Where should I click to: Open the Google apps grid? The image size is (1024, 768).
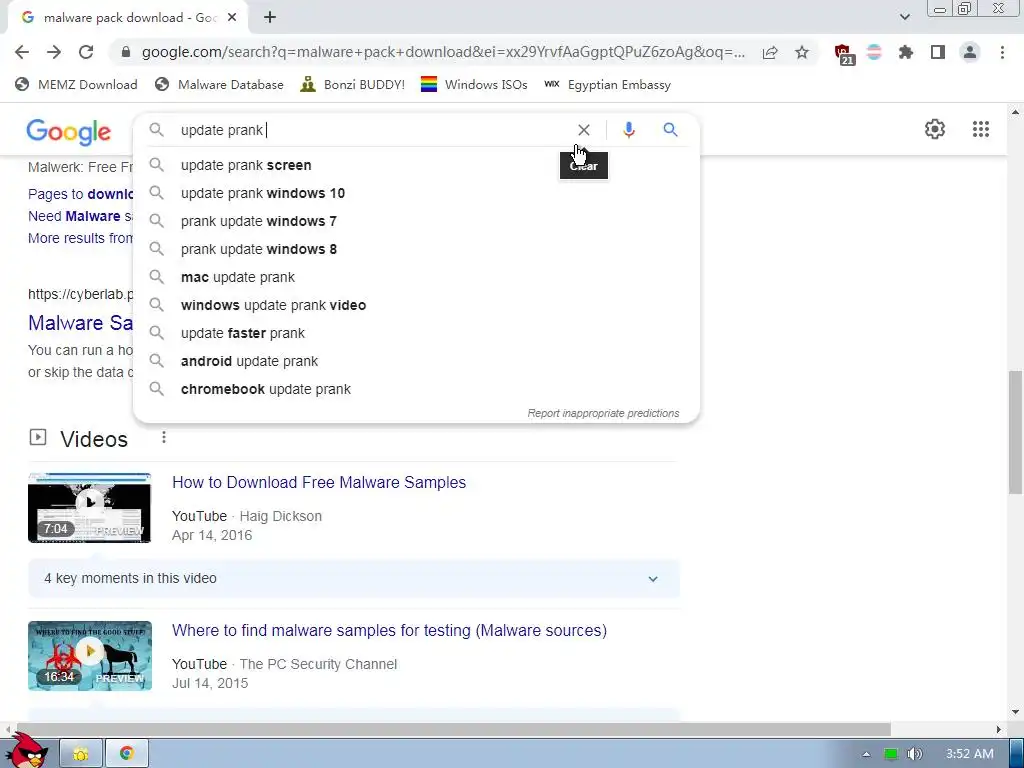coord(980,129)
